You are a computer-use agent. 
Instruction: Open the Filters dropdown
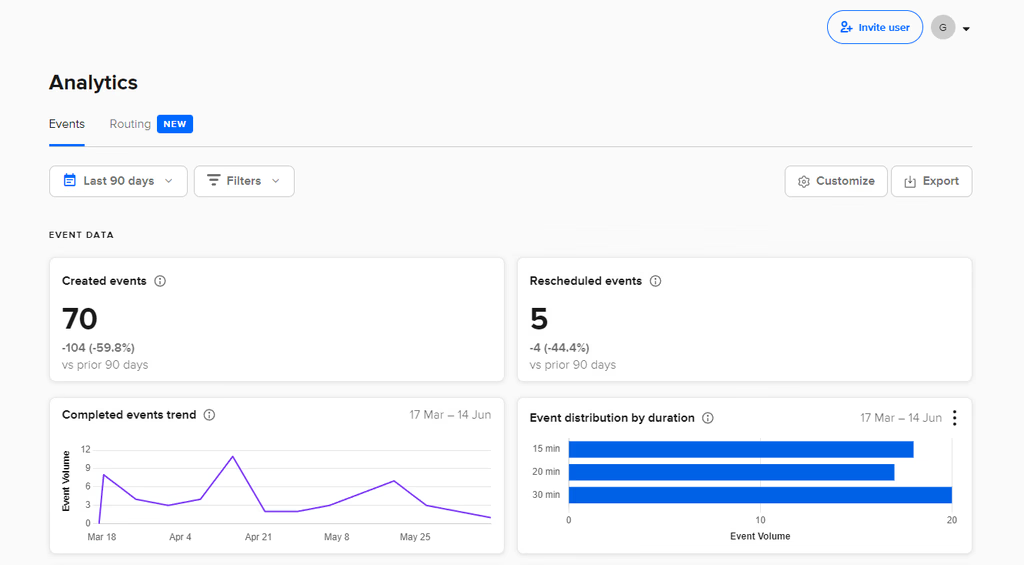(x=244, y=181)
